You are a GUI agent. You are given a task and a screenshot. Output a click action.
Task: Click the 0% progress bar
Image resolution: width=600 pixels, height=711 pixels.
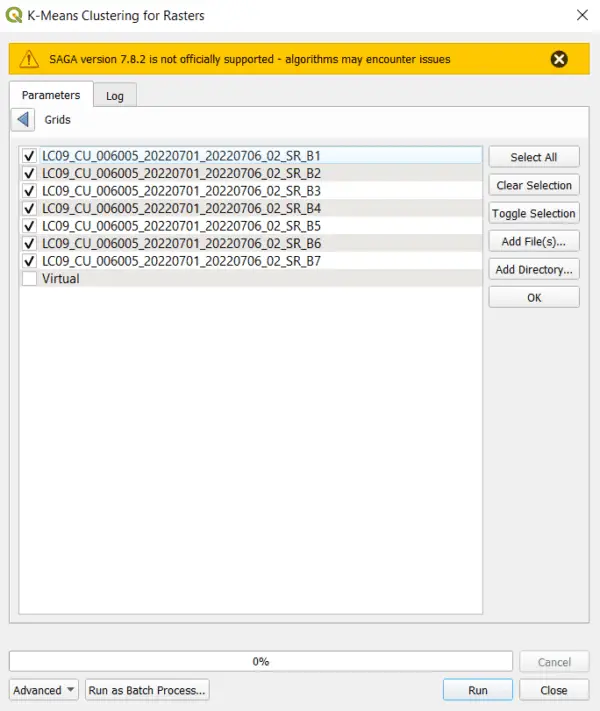[260, 661]
